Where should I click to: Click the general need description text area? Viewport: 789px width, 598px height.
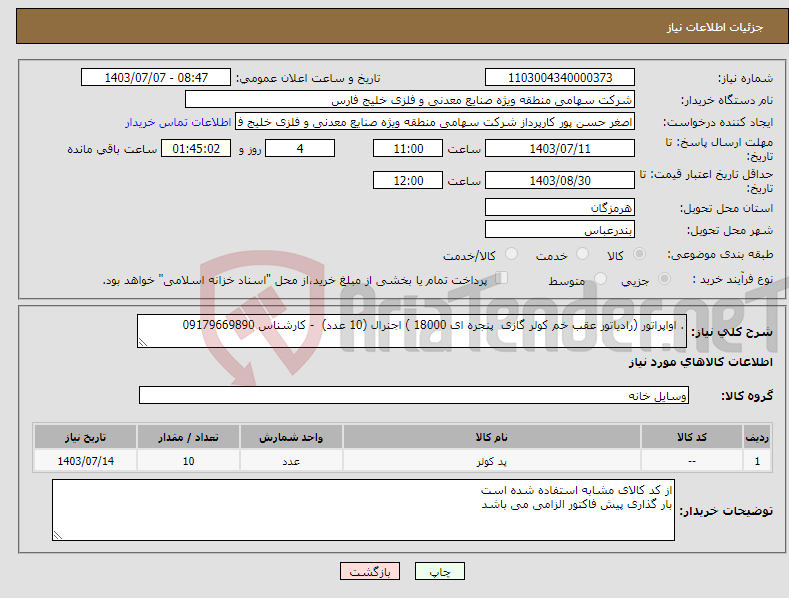412,331
